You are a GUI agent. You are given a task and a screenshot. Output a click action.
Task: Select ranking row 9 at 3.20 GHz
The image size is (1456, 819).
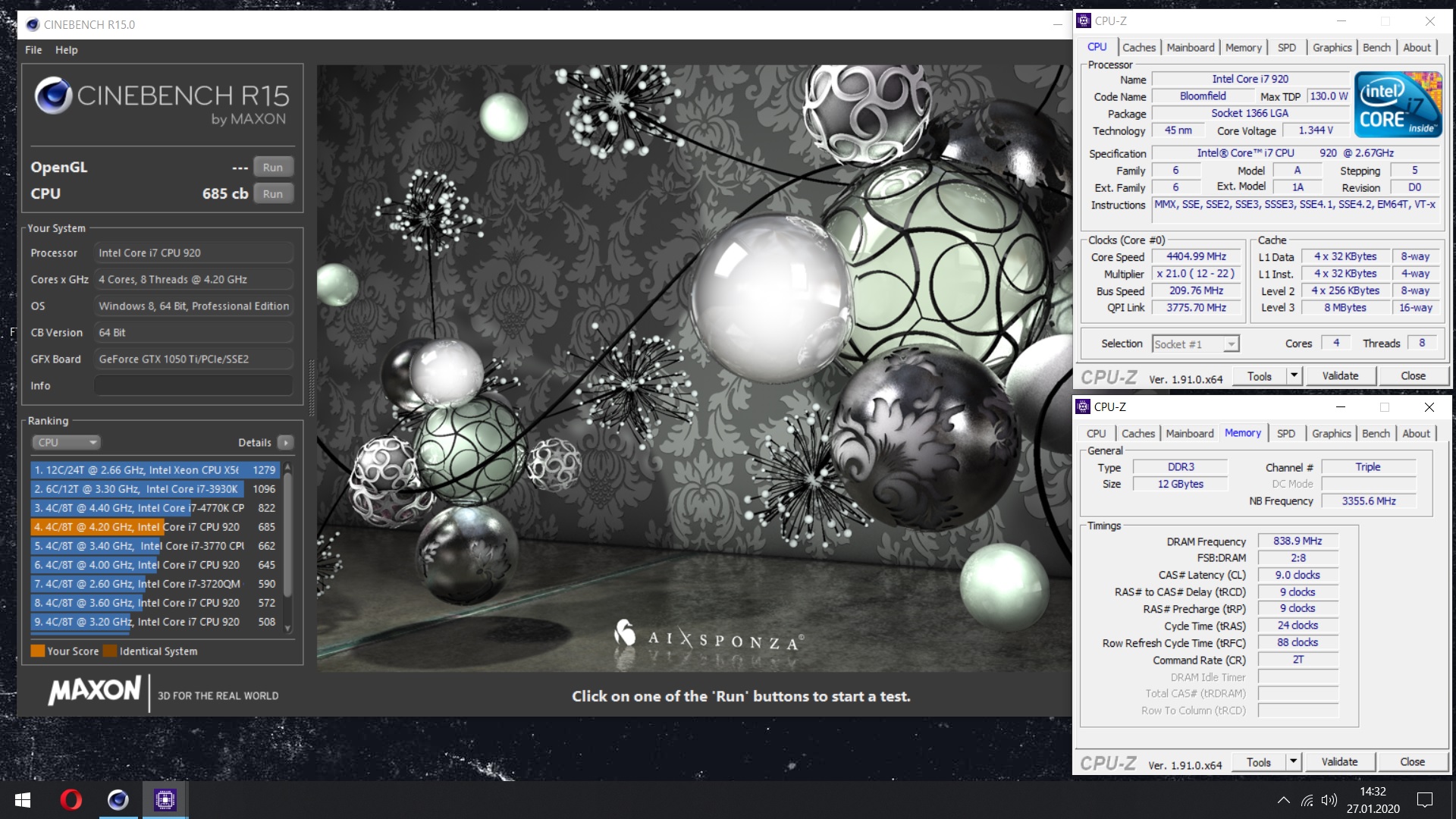pyautogui.click(x=155, y=622)
